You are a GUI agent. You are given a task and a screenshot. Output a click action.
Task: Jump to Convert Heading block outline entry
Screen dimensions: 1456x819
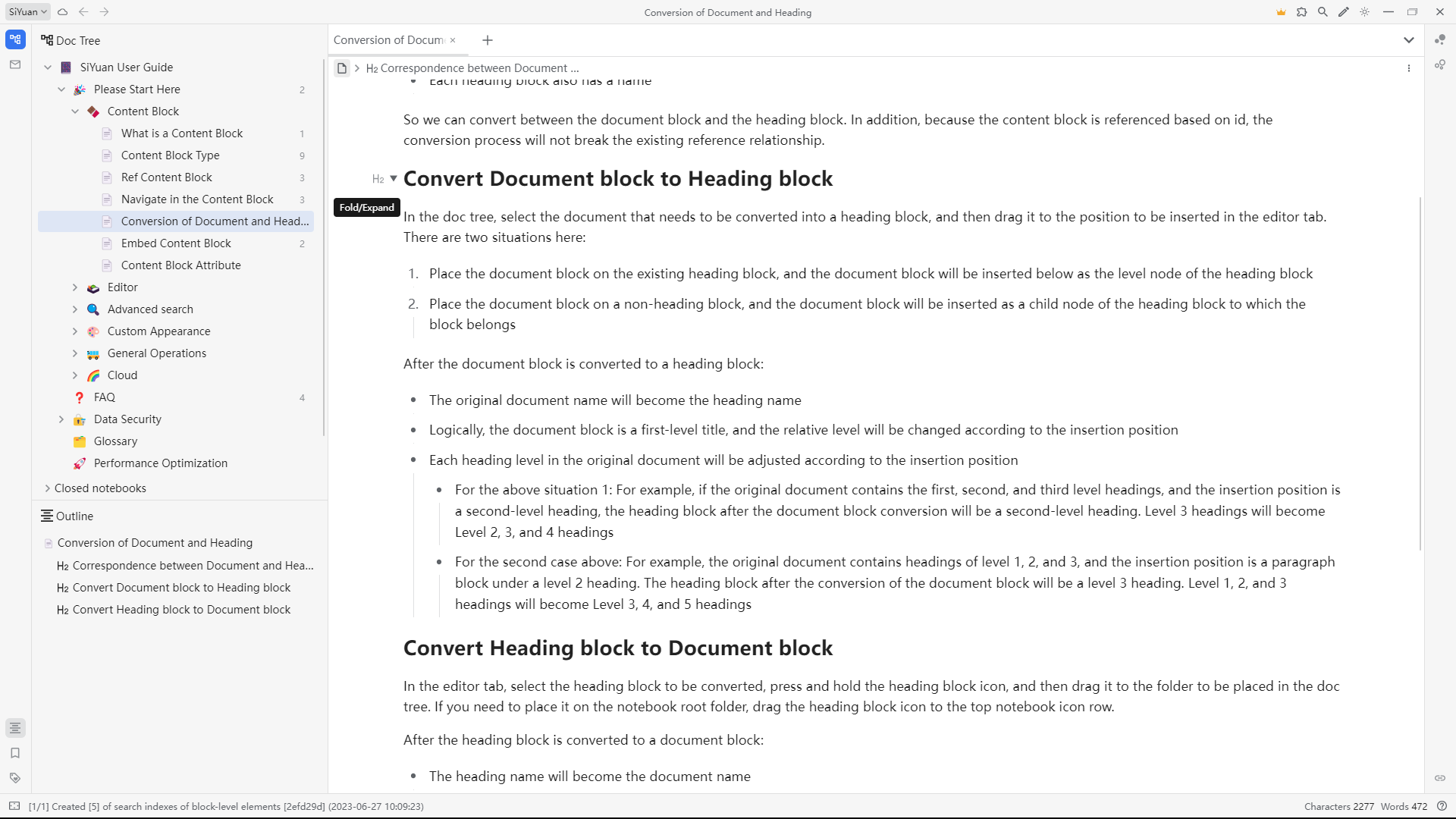(181, 610)
